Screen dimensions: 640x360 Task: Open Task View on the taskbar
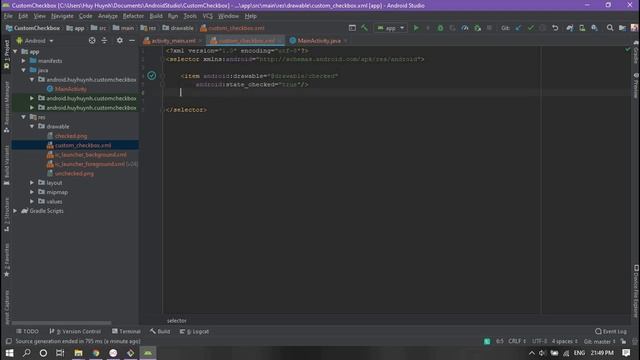(x=60, y=353)
